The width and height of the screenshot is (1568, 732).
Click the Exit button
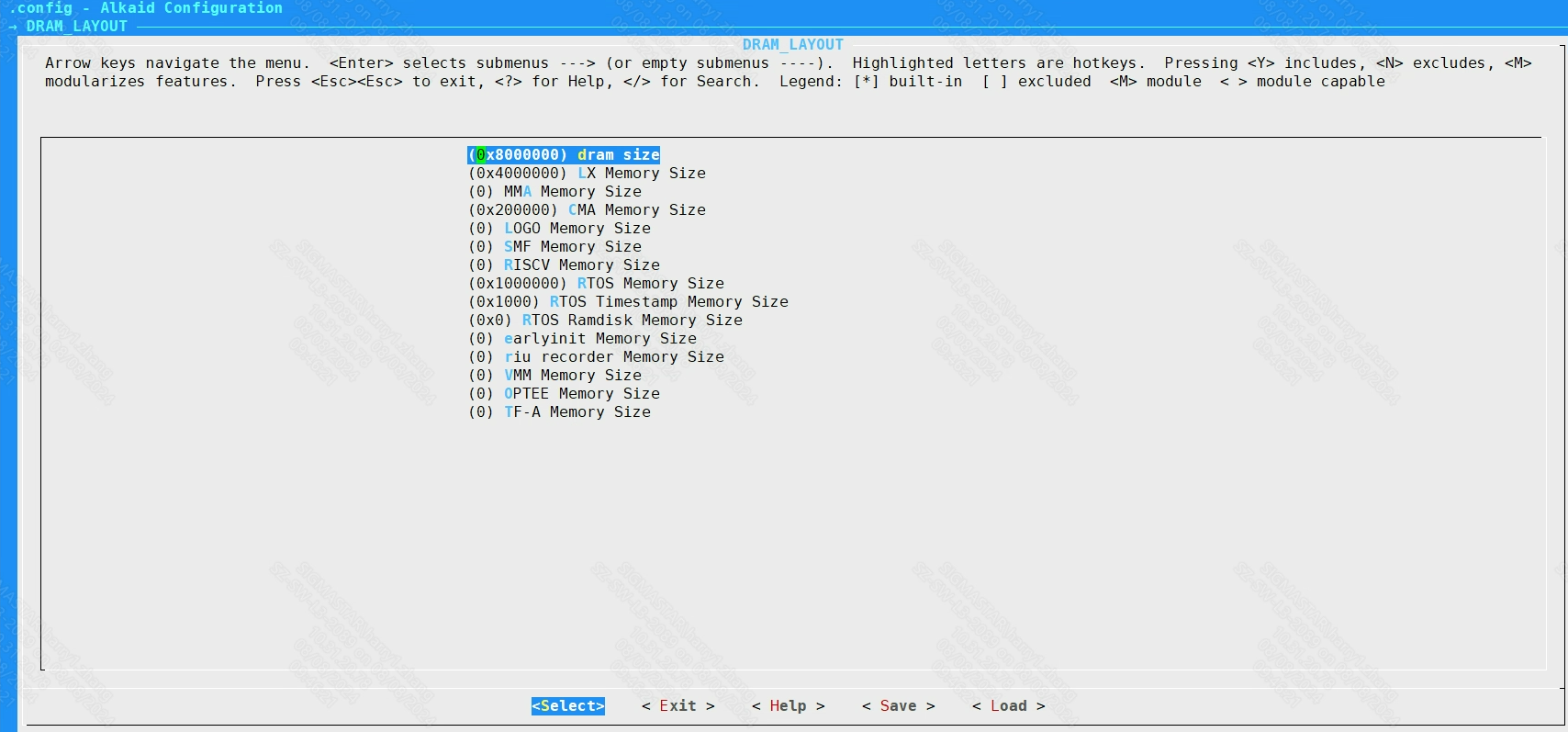pyautogui.click(x=678, y=706)
